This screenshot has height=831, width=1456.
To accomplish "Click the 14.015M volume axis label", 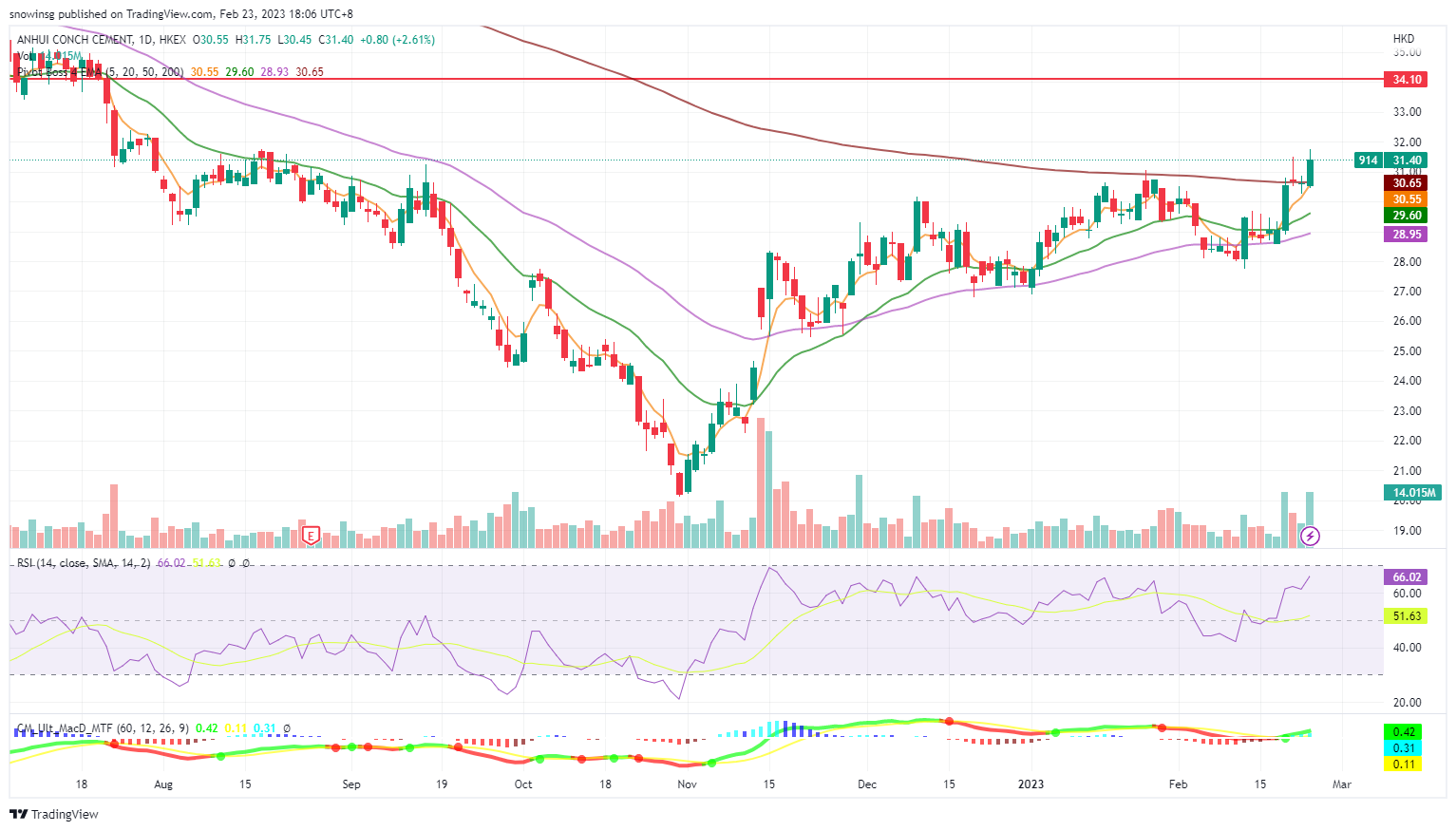I will (x=1413, y=492).
